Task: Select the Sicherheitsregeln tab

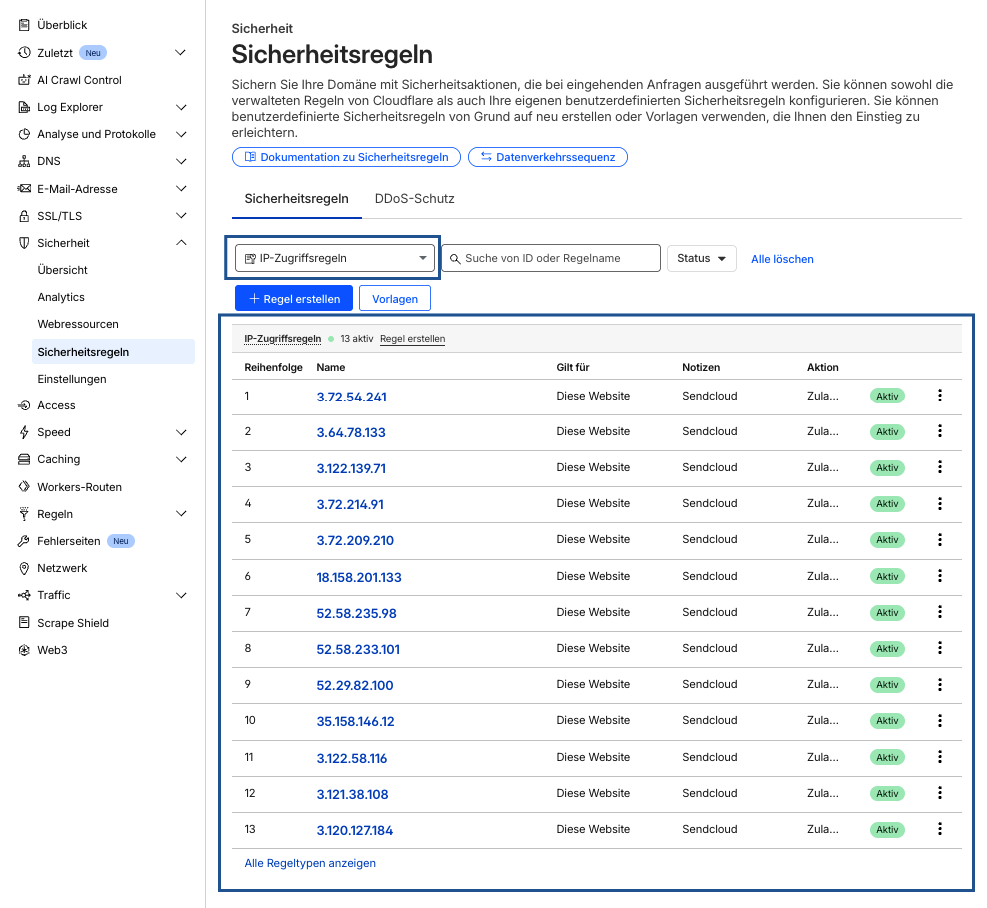Action: pyautogui.click(x=296, y=199)
